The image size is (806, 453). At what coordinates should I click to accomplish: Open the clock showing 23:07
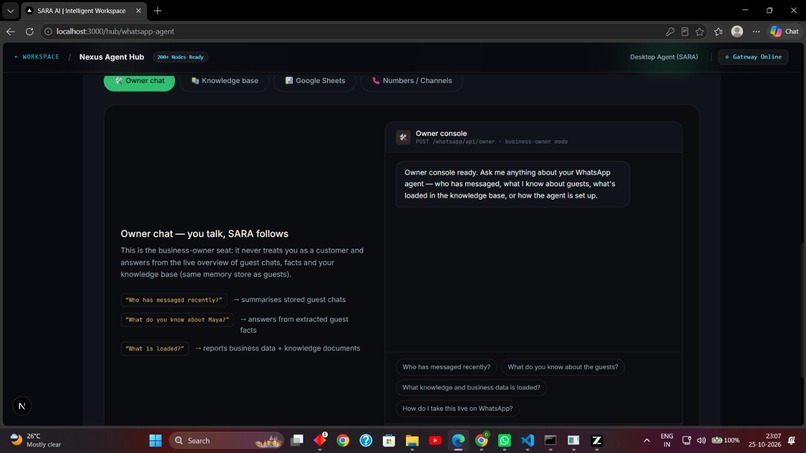[764, 440]
